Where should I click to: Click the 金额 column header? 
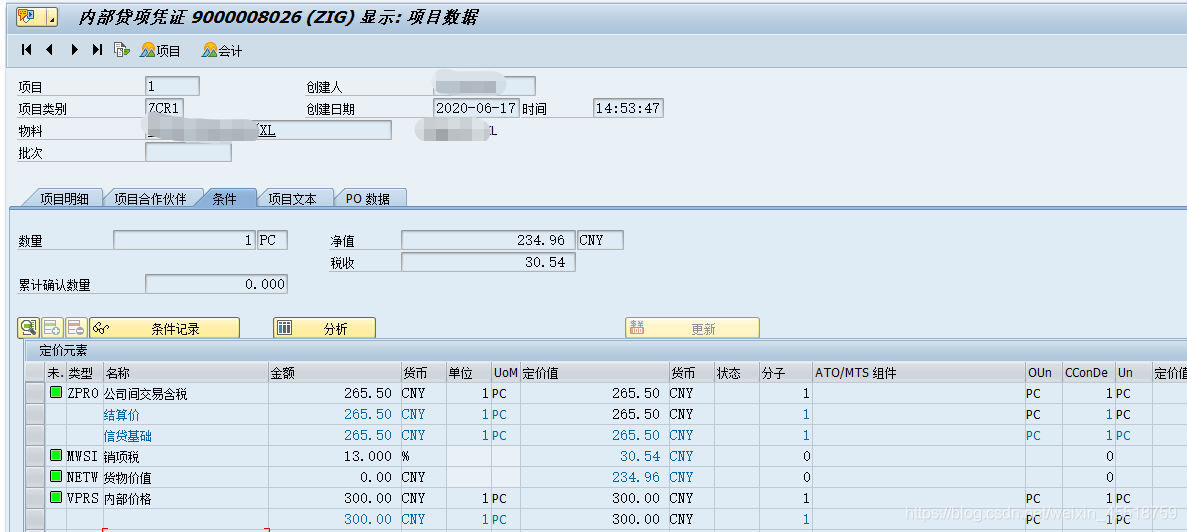[x=334, y=373]
